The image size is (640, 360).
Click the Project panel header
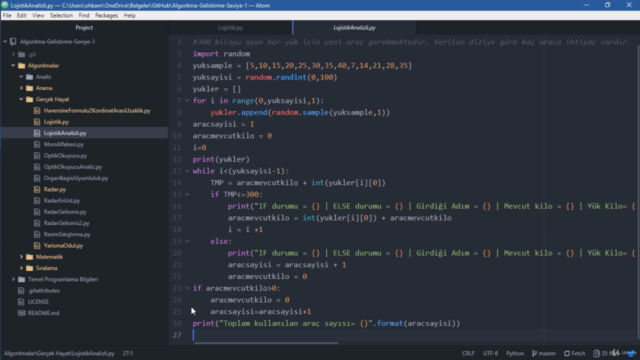84,28
